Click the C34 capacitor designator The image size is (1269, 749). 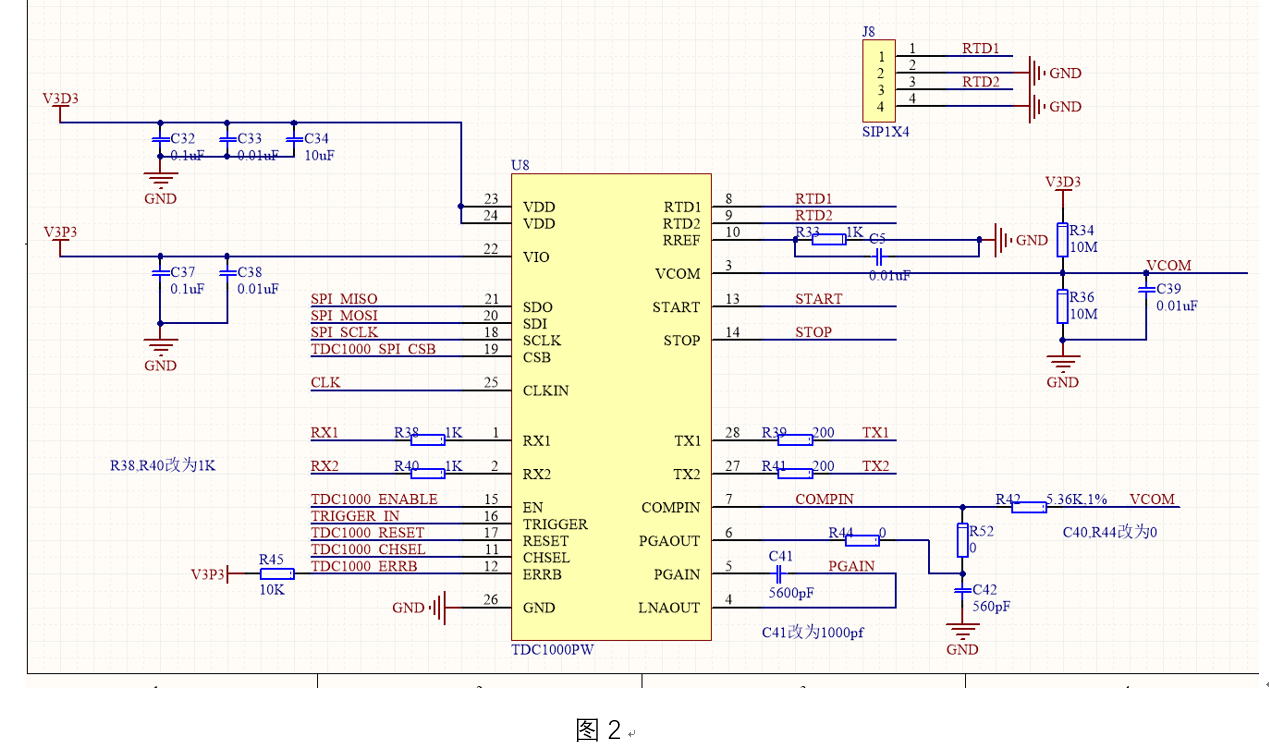point(316,138)
